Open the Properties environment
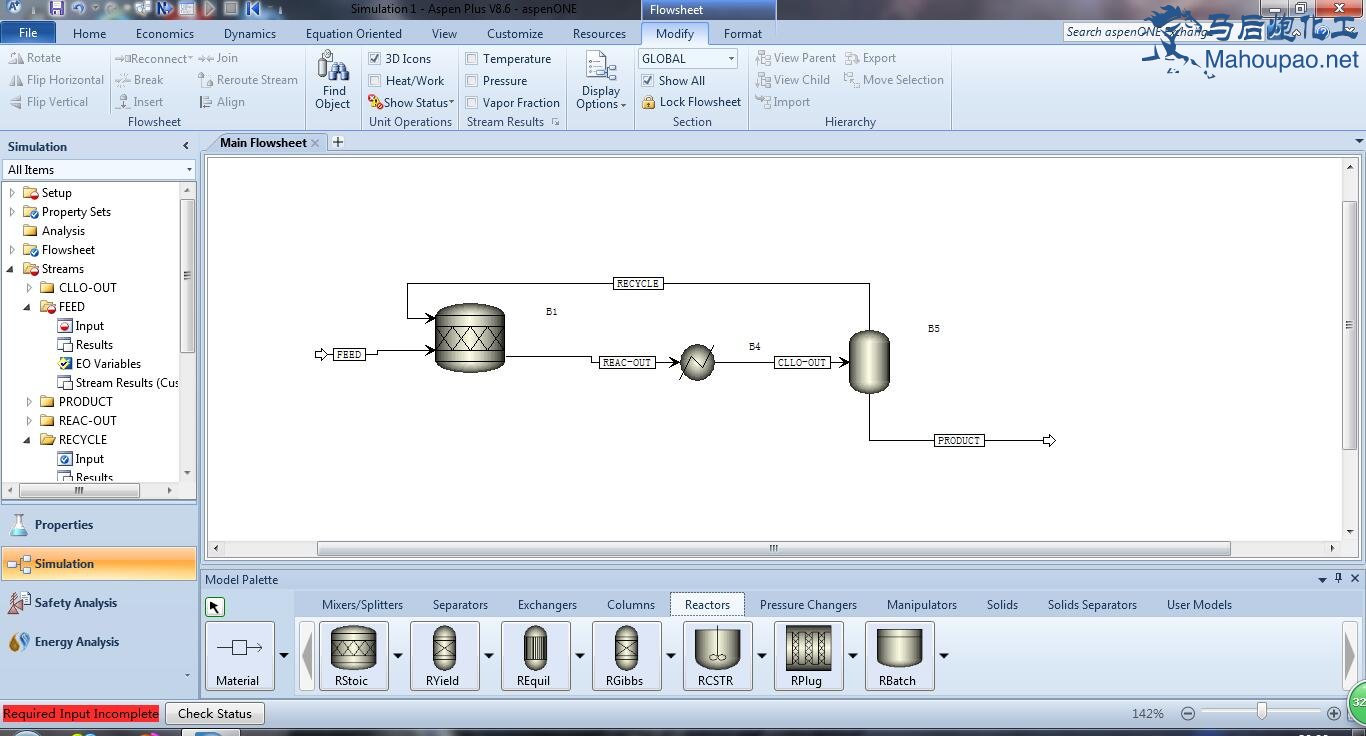The height and width of the screenshot is (736, 1366). (x=99, y=525)
